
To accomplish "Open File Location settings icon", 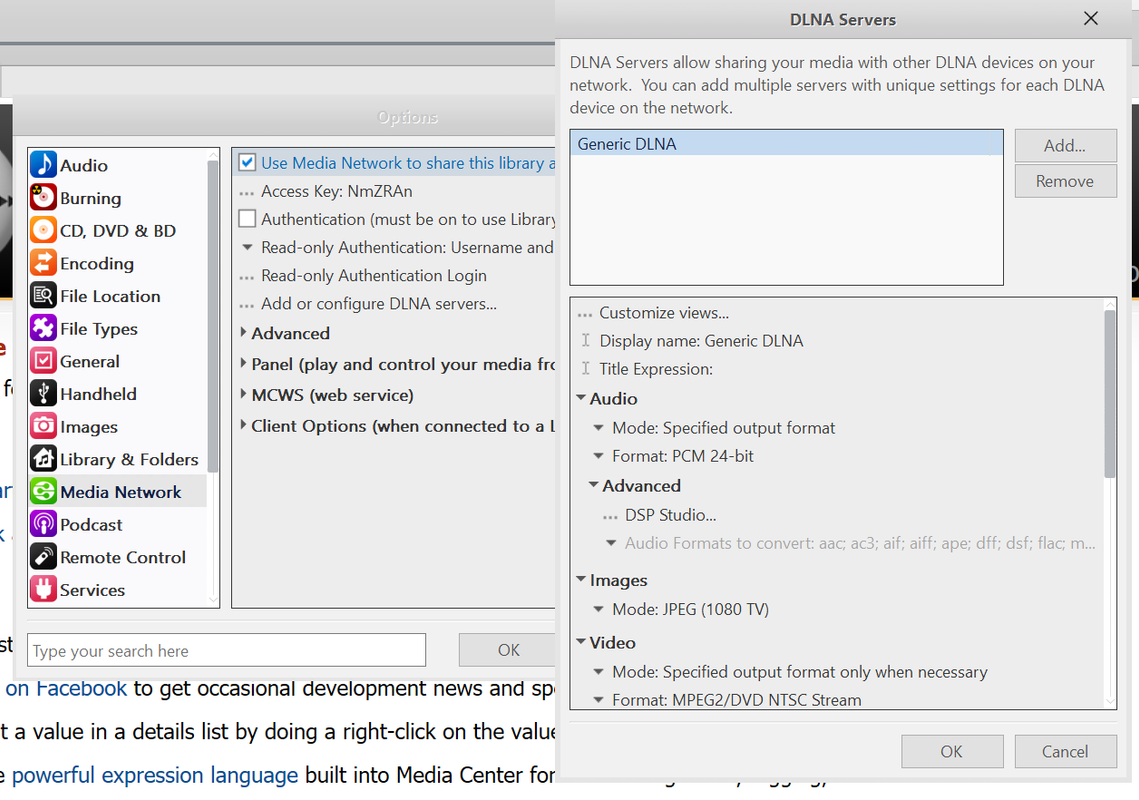I will (43, 296).
